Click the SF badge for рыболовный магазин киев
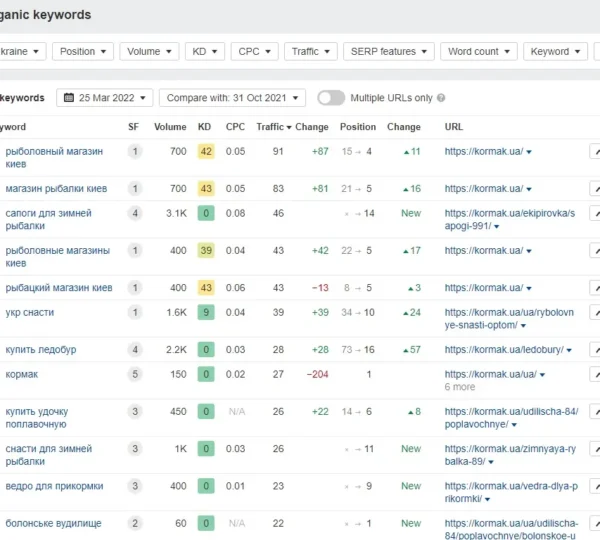The width and height of the screenshot is (600, 540). tap(134, 151)
